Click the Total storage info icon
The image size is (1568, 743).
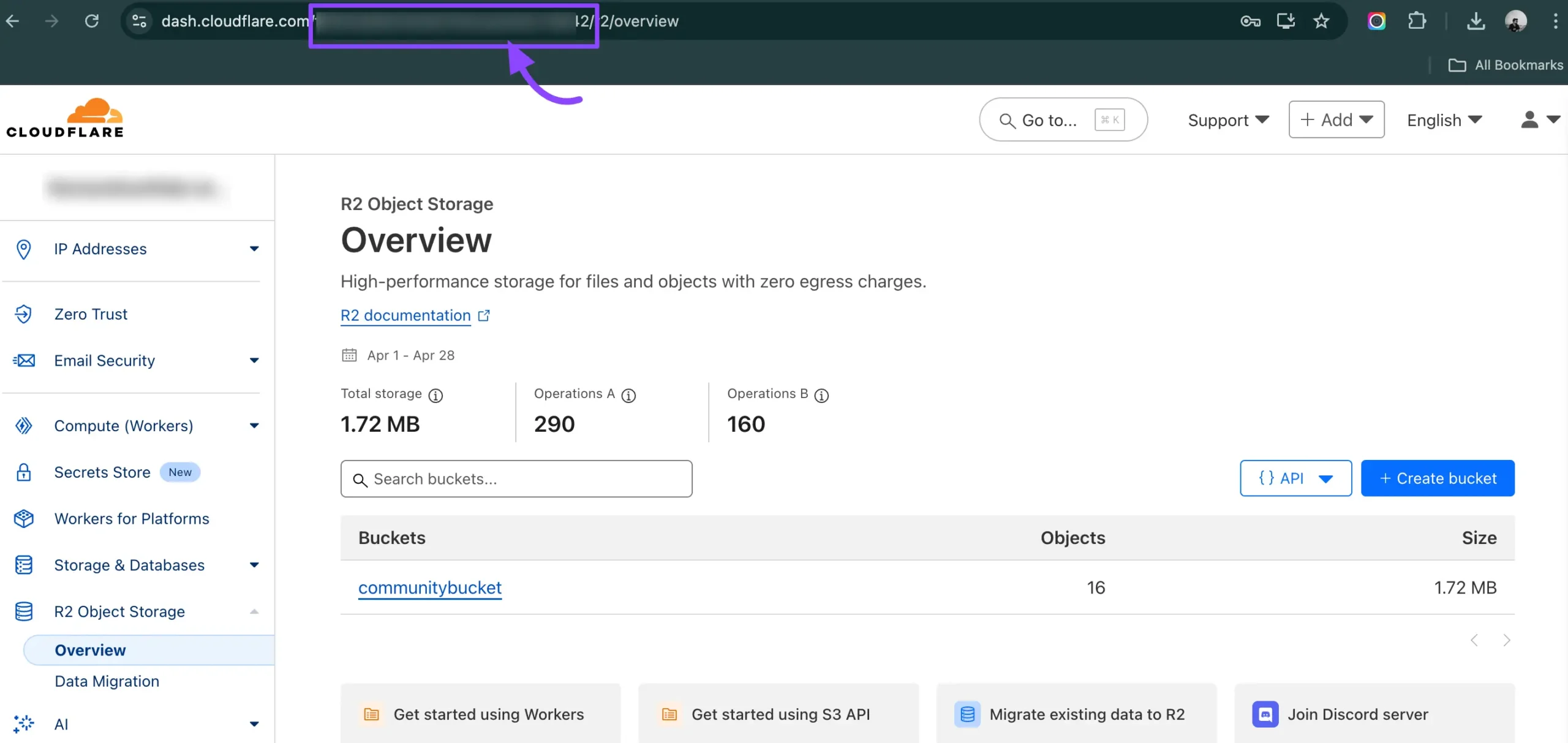pyautogui.click(x=435, y=396)
